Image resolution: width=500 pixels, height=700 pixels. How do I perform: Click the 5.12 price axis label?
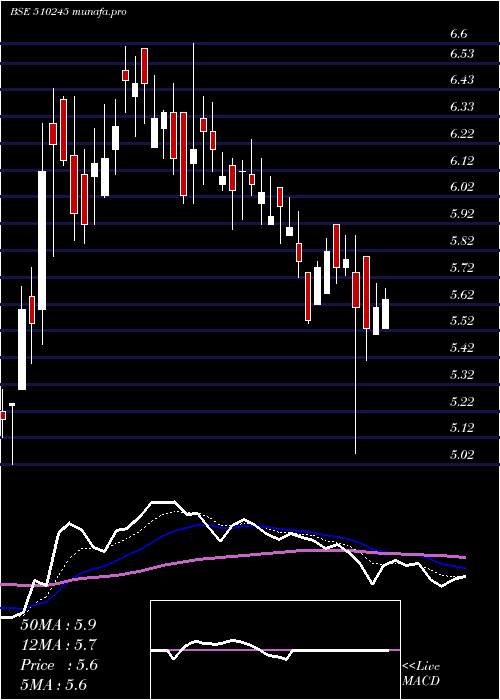point(462,428)
